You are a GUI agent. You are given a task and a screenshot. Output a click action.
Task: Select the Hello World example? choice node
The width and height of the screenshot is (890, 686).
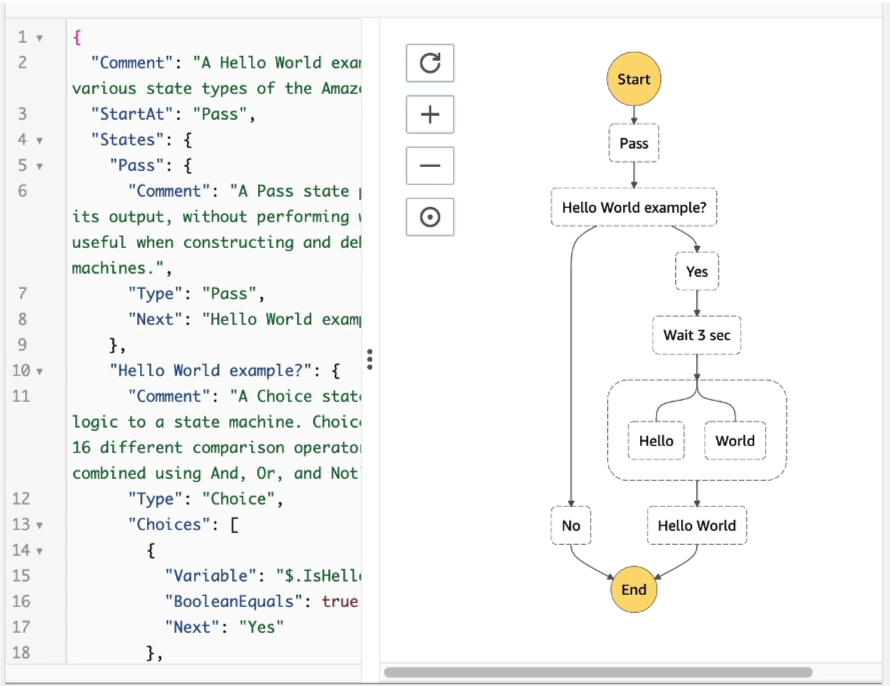(x=633, y=208)
